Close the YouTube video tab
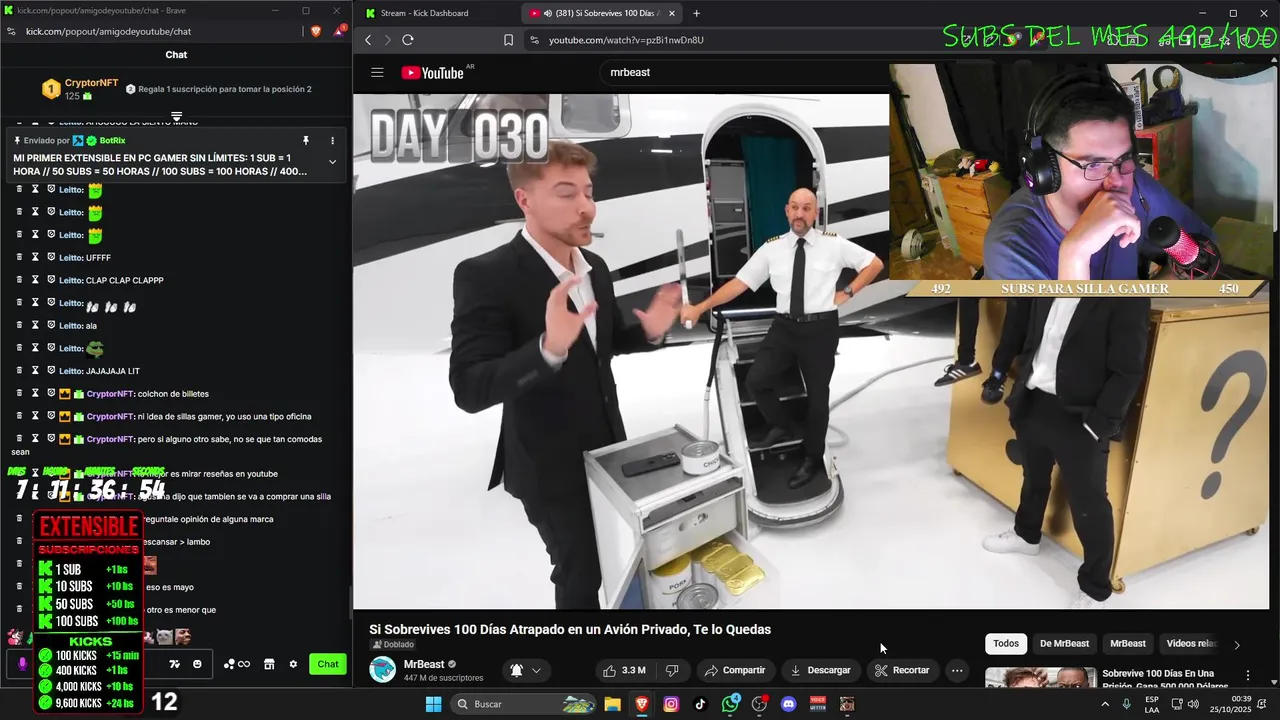Screen dimensions: 1280x720 672,13
